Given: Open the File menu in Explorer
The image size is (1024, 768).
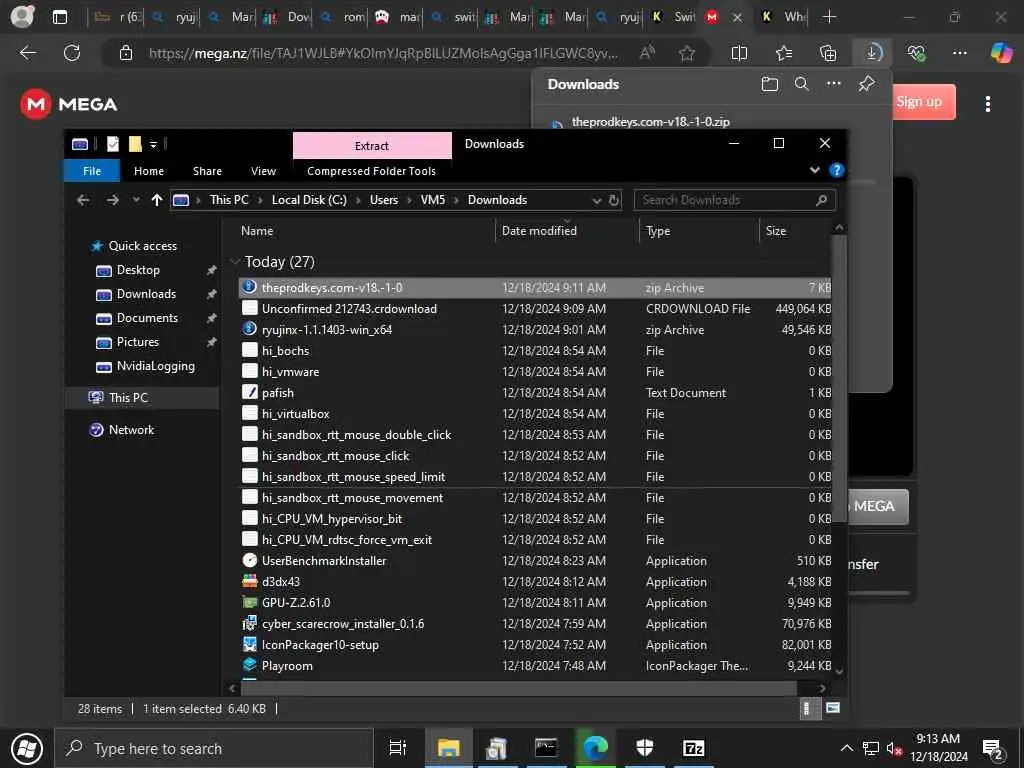Looking at the screenshot, I should (x=92, y=171).
